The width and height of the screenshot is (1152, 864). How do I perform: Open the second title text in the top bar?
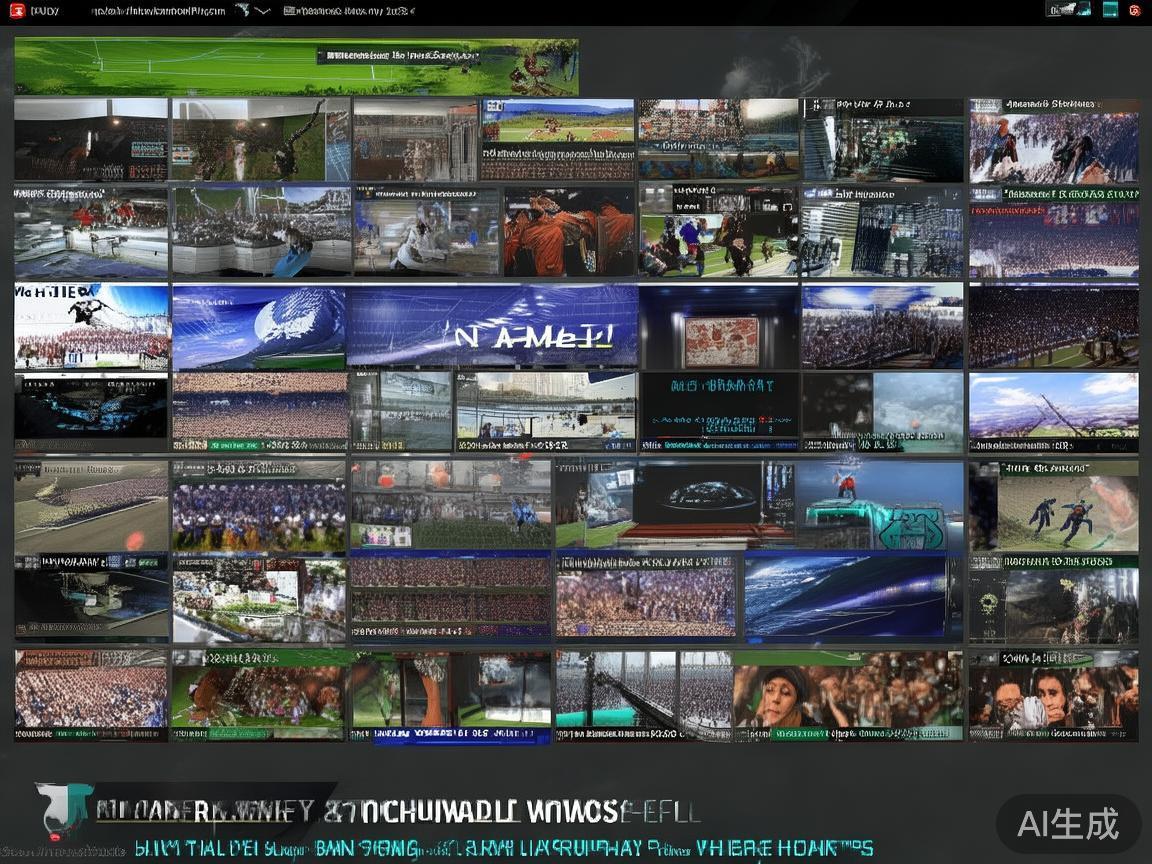coord(348,12)
